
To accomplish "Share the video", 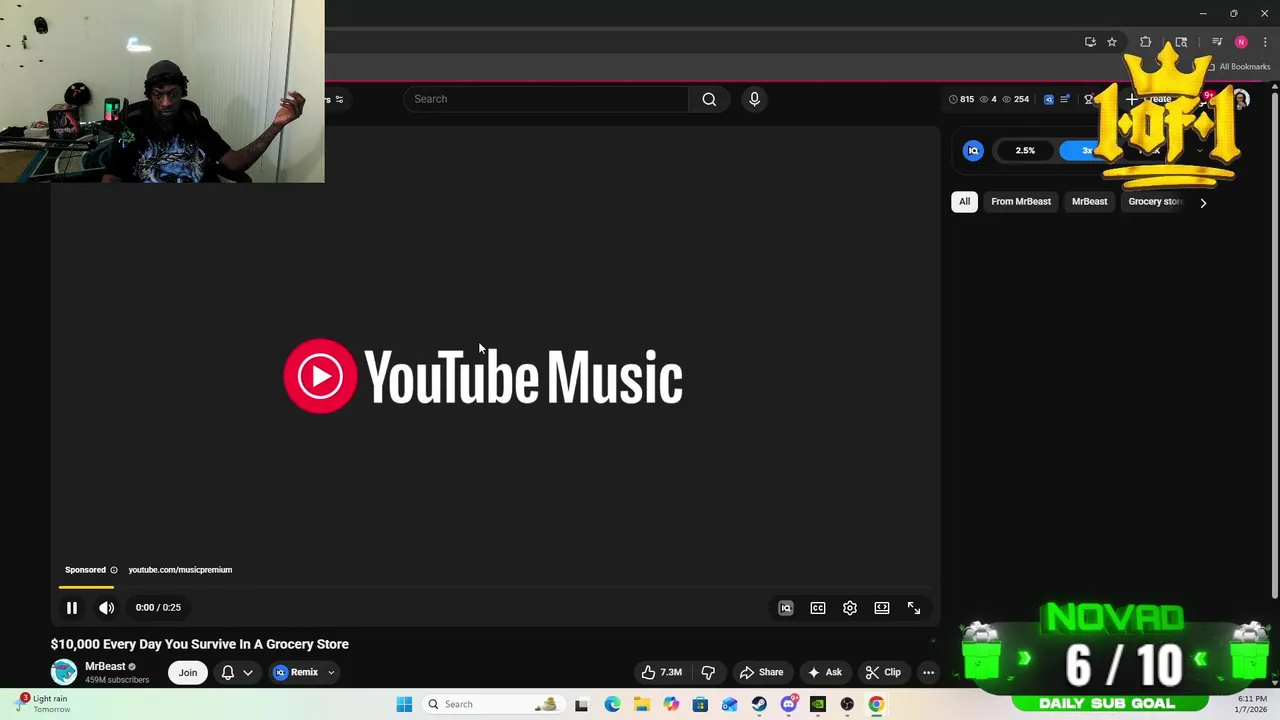I will pos(761,672).
